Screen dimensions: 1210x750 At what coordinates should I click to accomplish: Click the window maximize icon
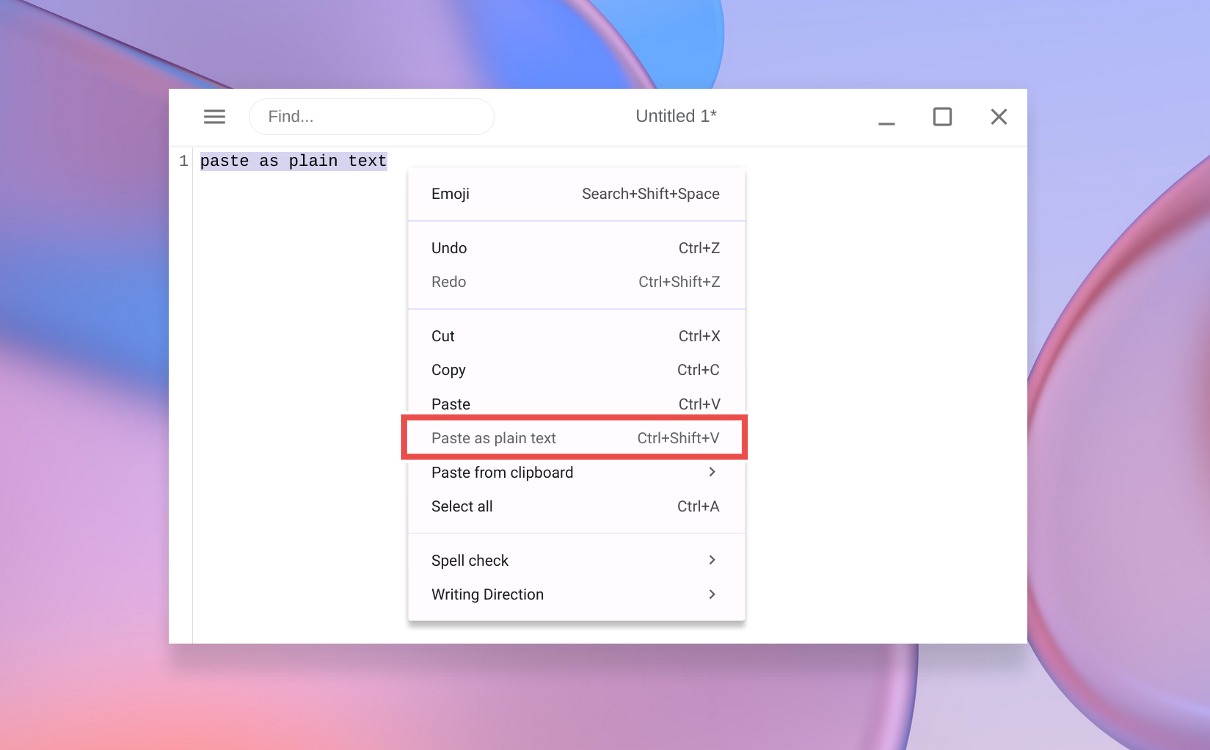[x=942, y=116]
